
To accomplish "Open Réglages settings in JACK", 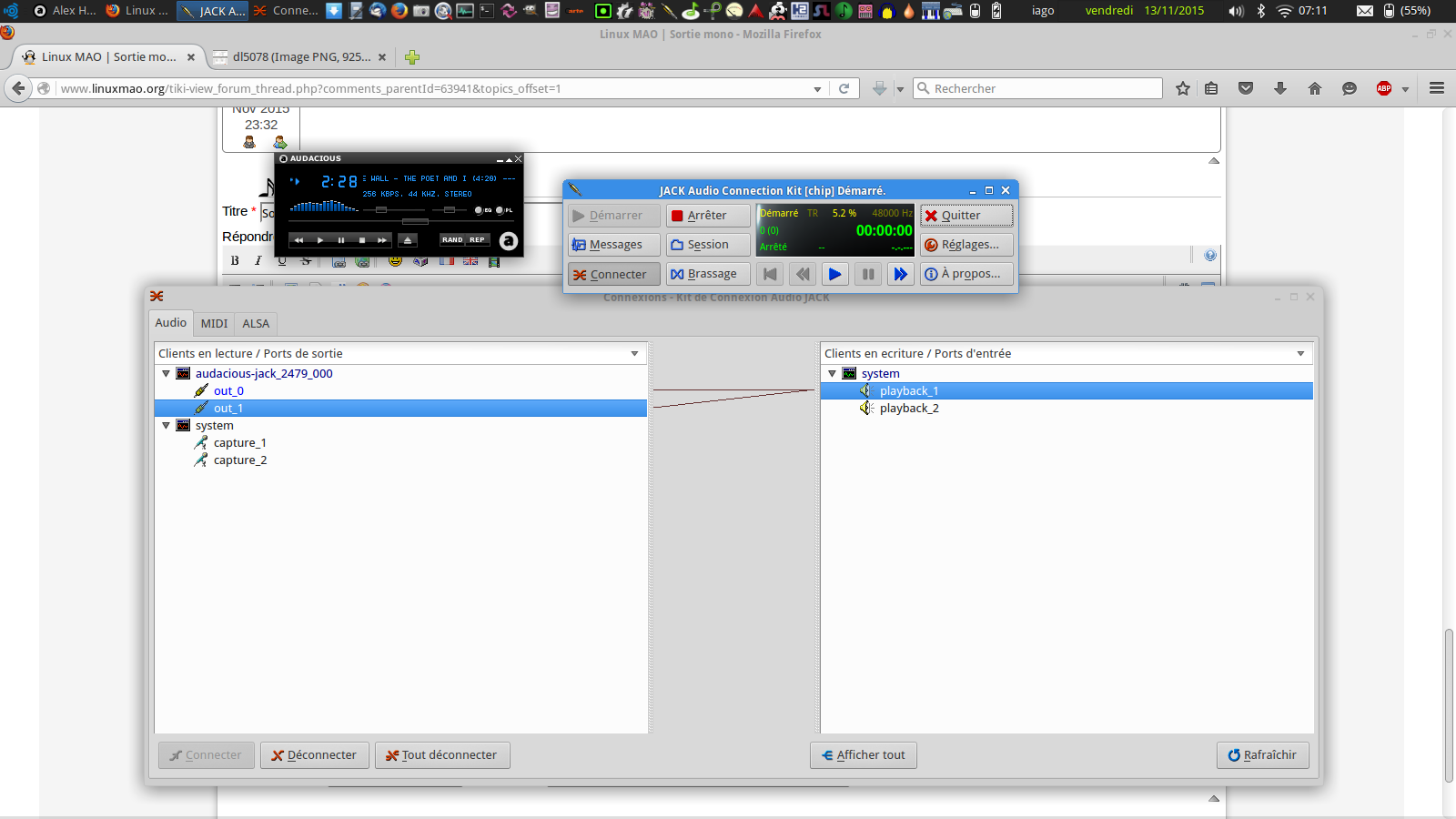I will pos(966,245).
